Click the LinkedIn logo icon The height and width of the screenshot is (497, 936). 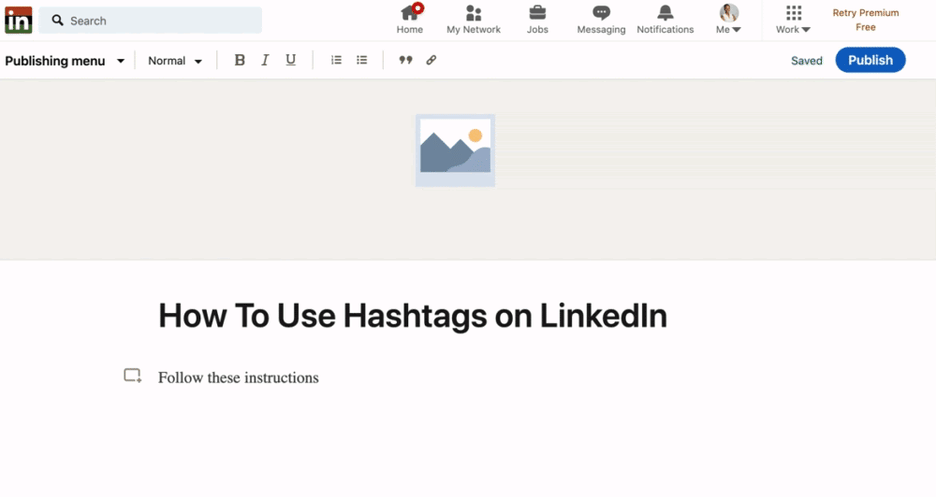[x=18, y=20]
